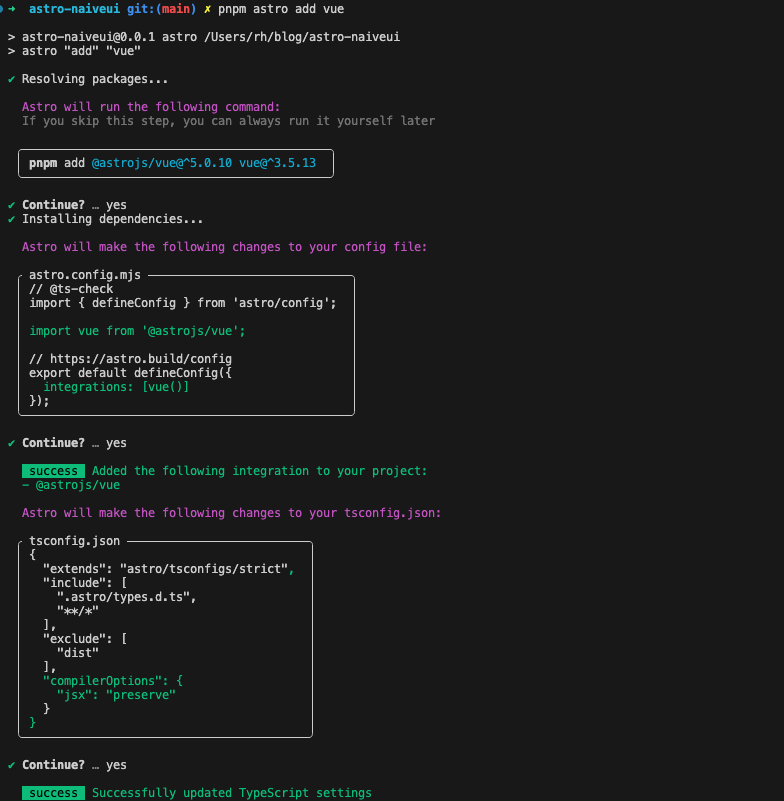Select the 'astro-naiveui' directory name in prompt
The width and height of the screenshot is (784, 801).
pyautogui.click(x=75, y=9)
